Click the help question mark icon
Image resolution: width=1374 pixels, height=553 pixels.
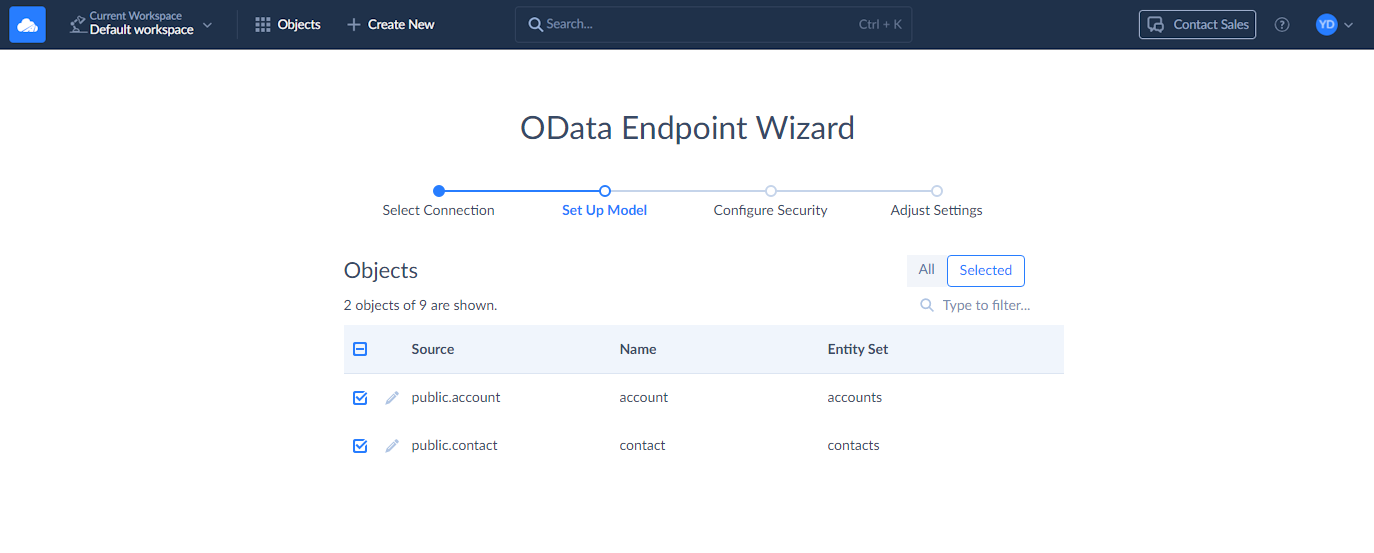(x=1282, y=25)
